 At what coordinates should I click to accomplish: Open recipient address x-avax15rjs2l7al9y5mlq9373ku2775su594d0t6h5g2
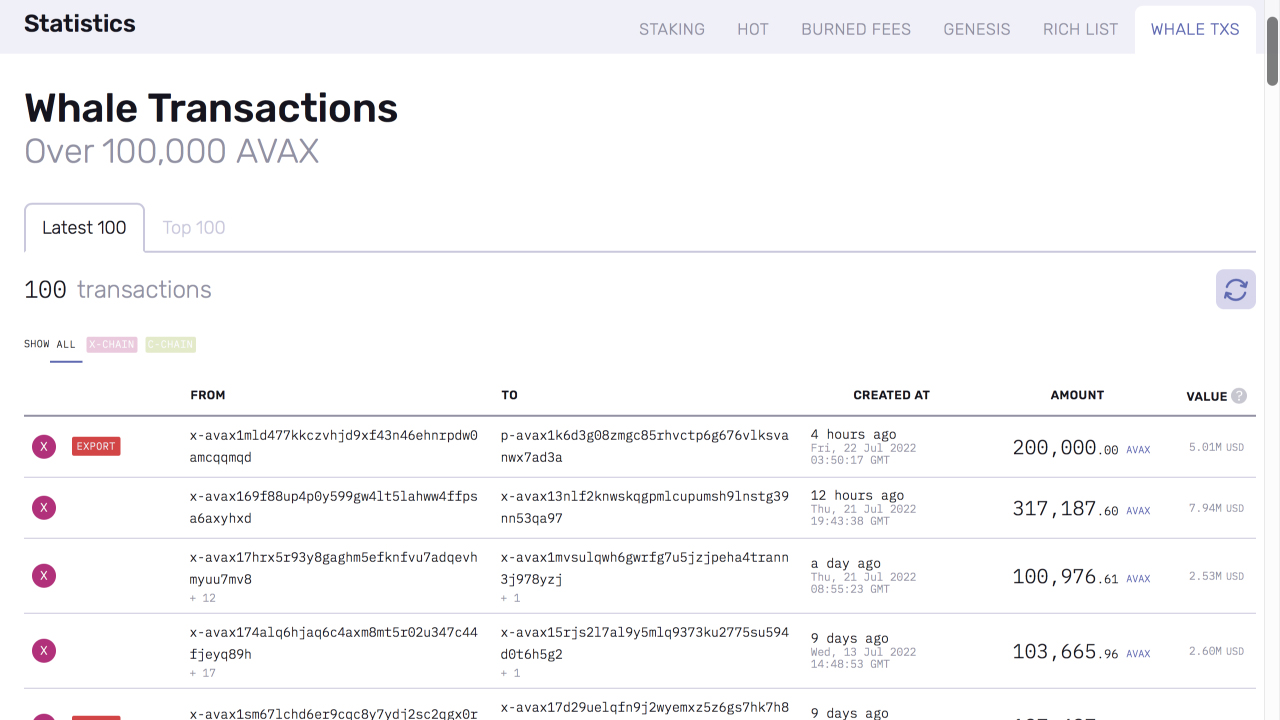tap(645, 643)
